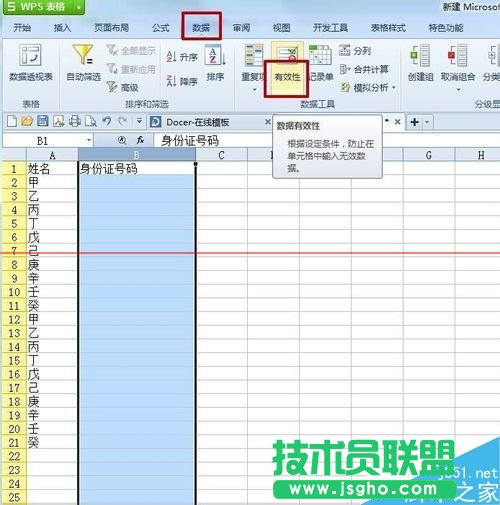
Task: Redo the last action
Action: [122, 121]
